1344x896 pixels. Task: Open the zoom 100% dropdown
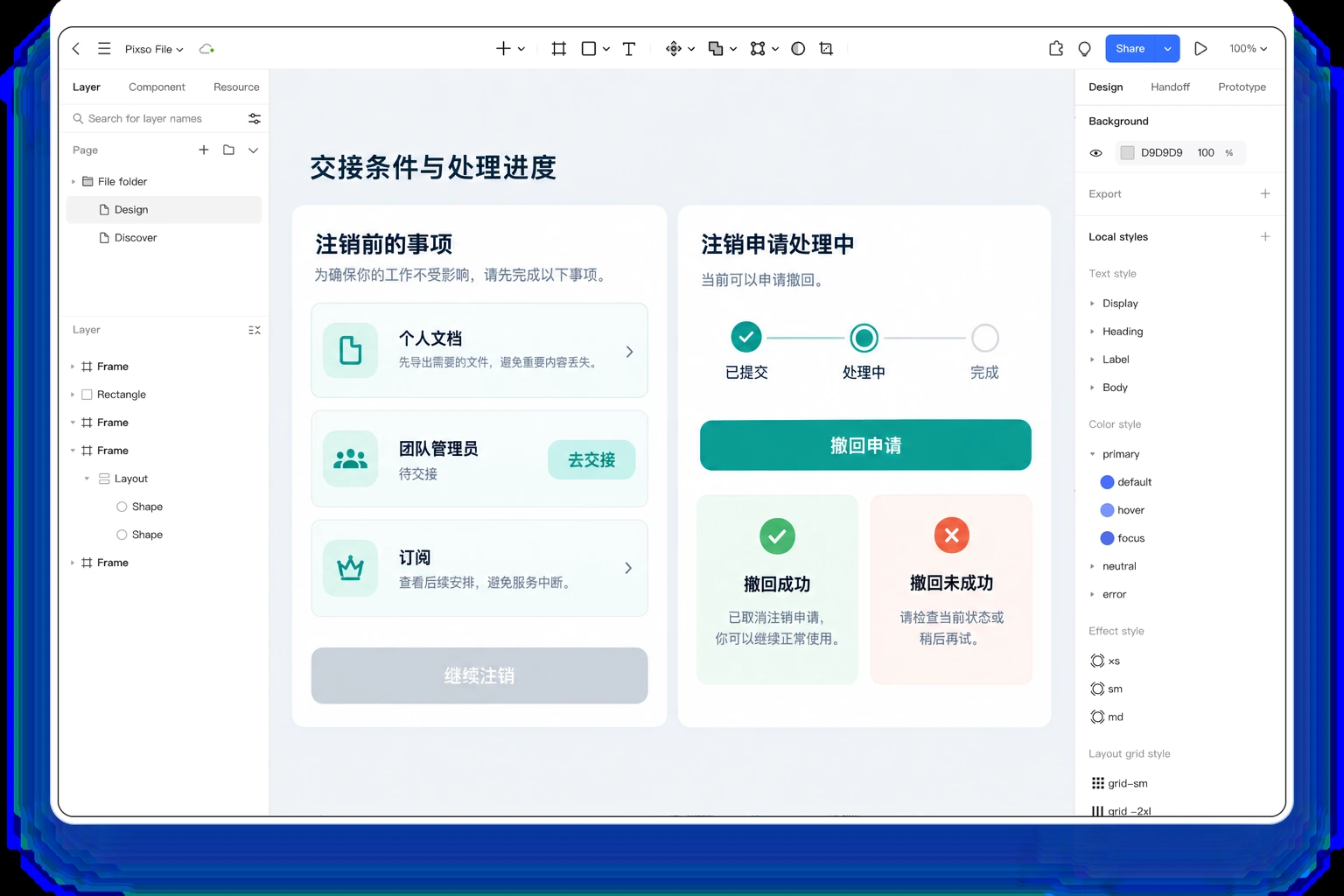click(1248, 49)
